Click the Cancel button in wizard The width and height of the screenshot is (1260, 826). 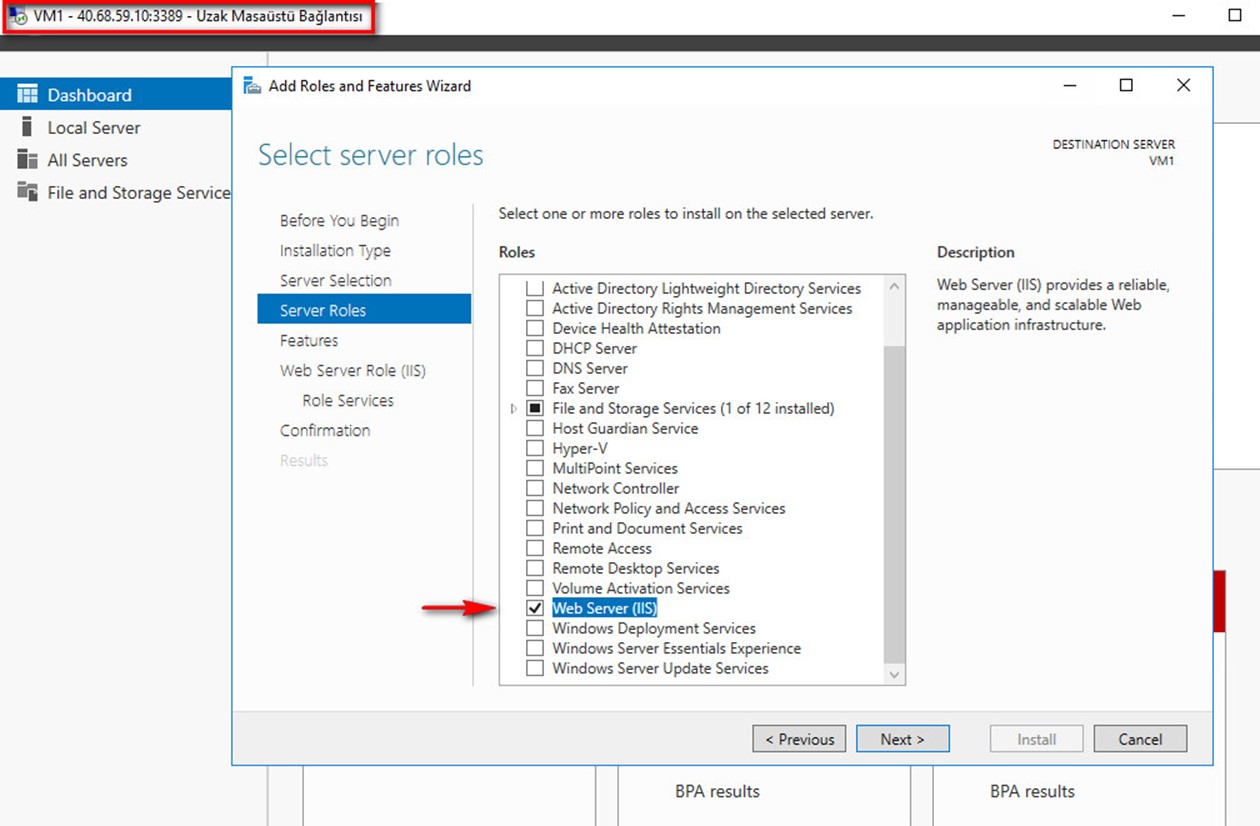click(1140, 739)
